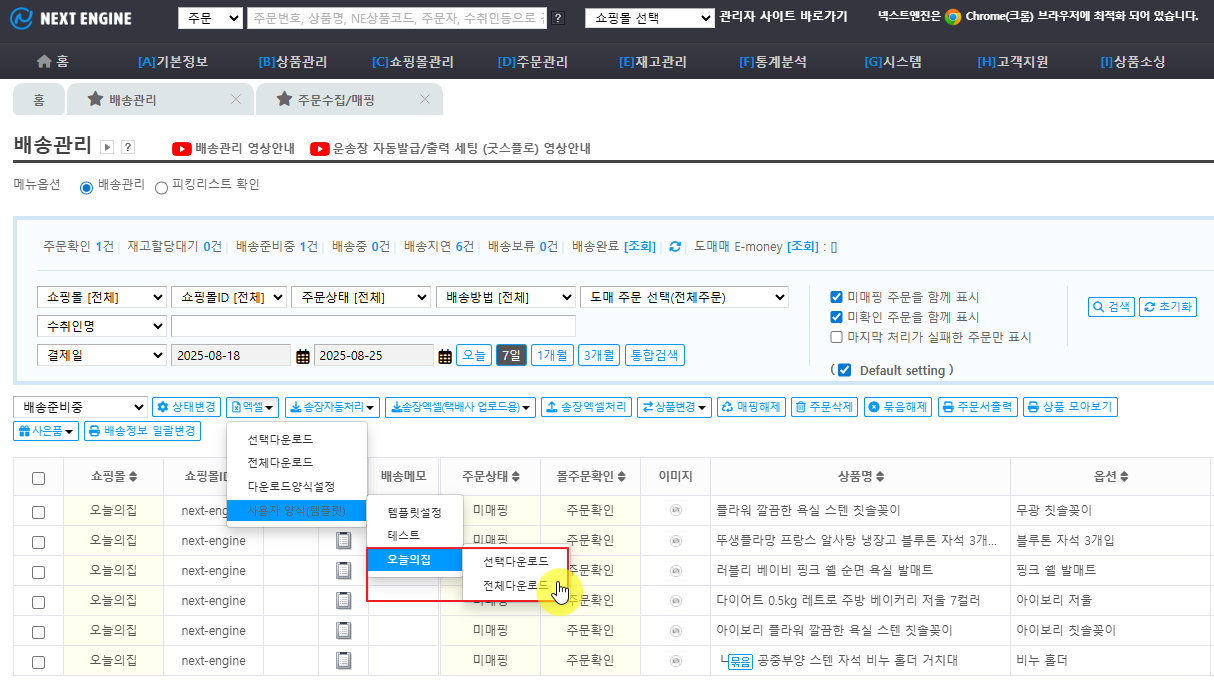Expand the 송장자동처리 dropdown button
Screen dimensions: 1214x684
pos(332,407)
